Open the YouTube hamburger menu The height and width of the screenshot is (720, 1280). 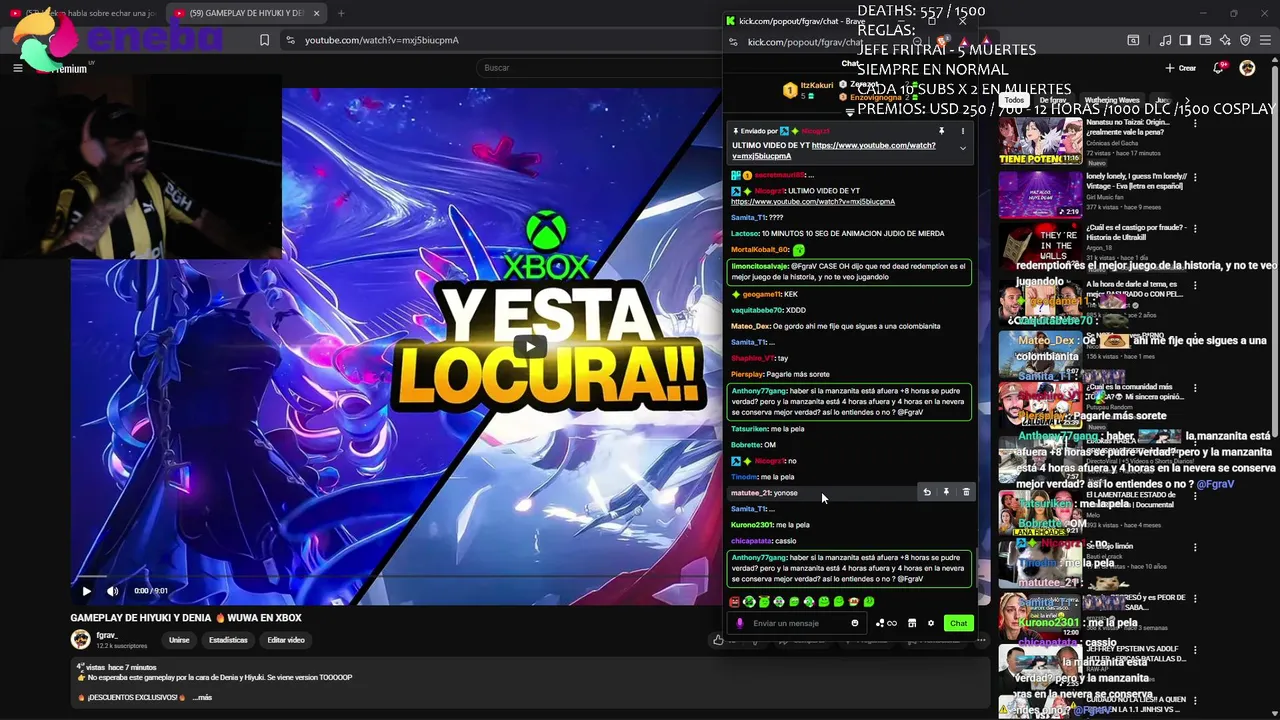coord(17,68)
